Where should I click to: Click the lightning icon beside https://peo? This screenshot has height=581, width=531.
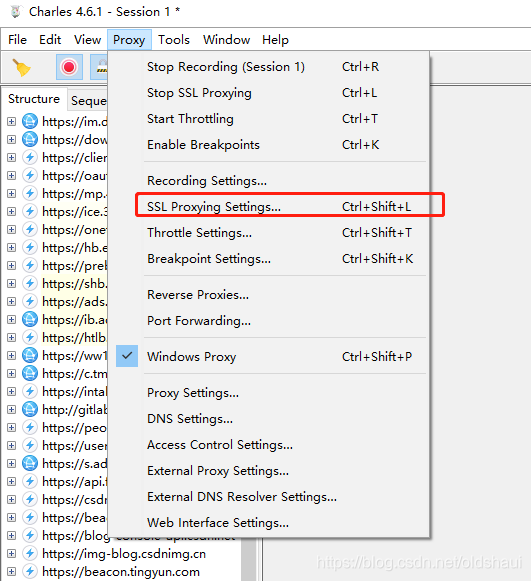30,427
